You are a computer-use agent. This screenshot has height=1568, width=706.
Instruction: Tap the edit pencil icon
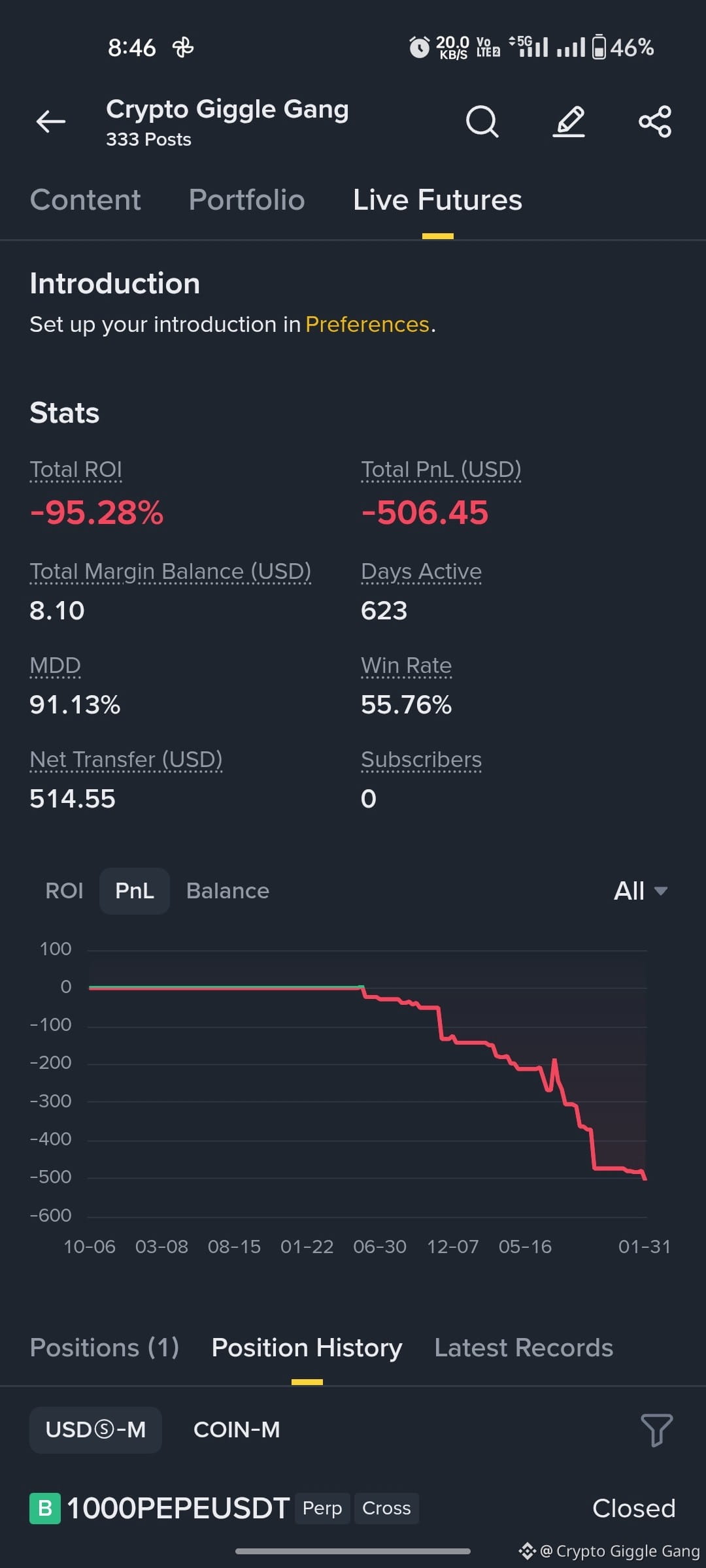tap(569, 122)
